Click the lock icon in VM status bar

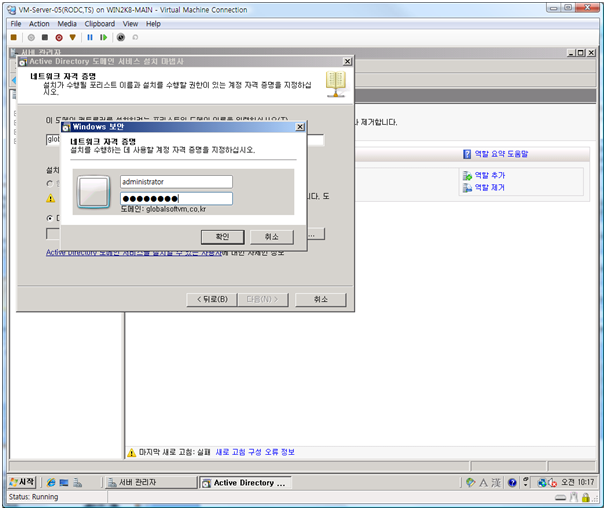pyautogui.click(x=586, y=497)
